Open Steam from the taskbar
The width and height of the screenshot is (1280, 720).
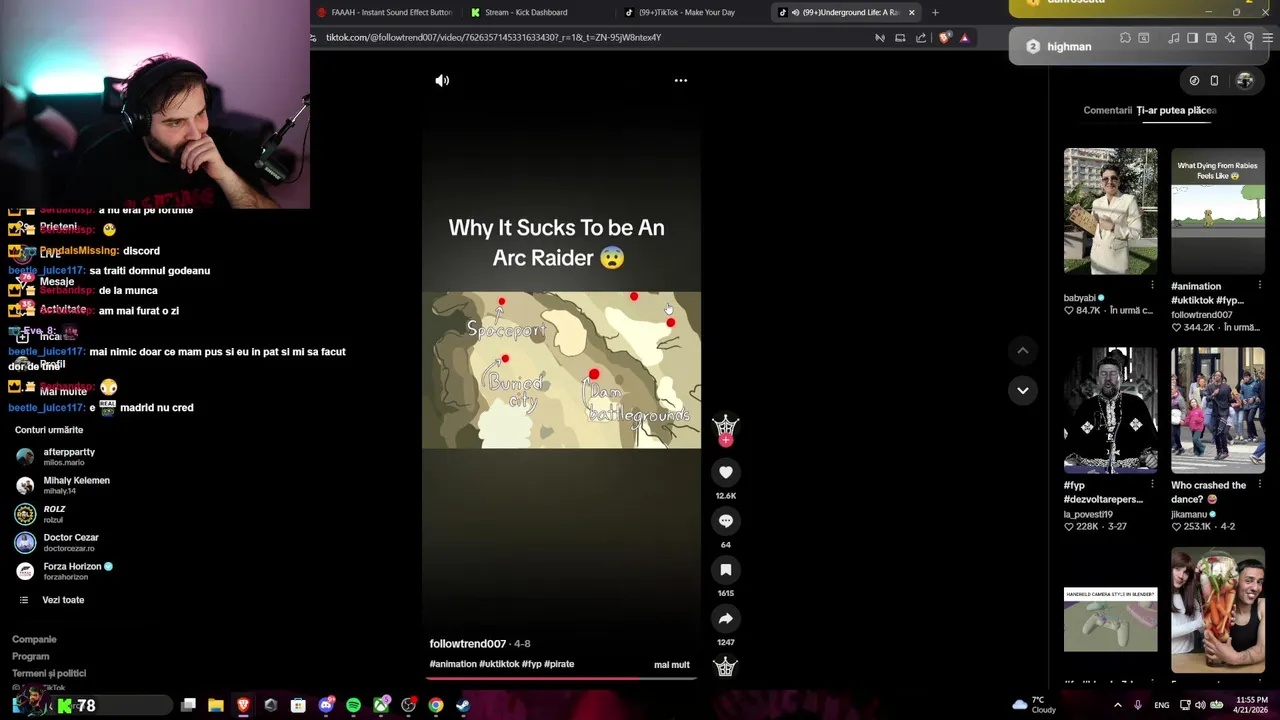coord(463,705)
